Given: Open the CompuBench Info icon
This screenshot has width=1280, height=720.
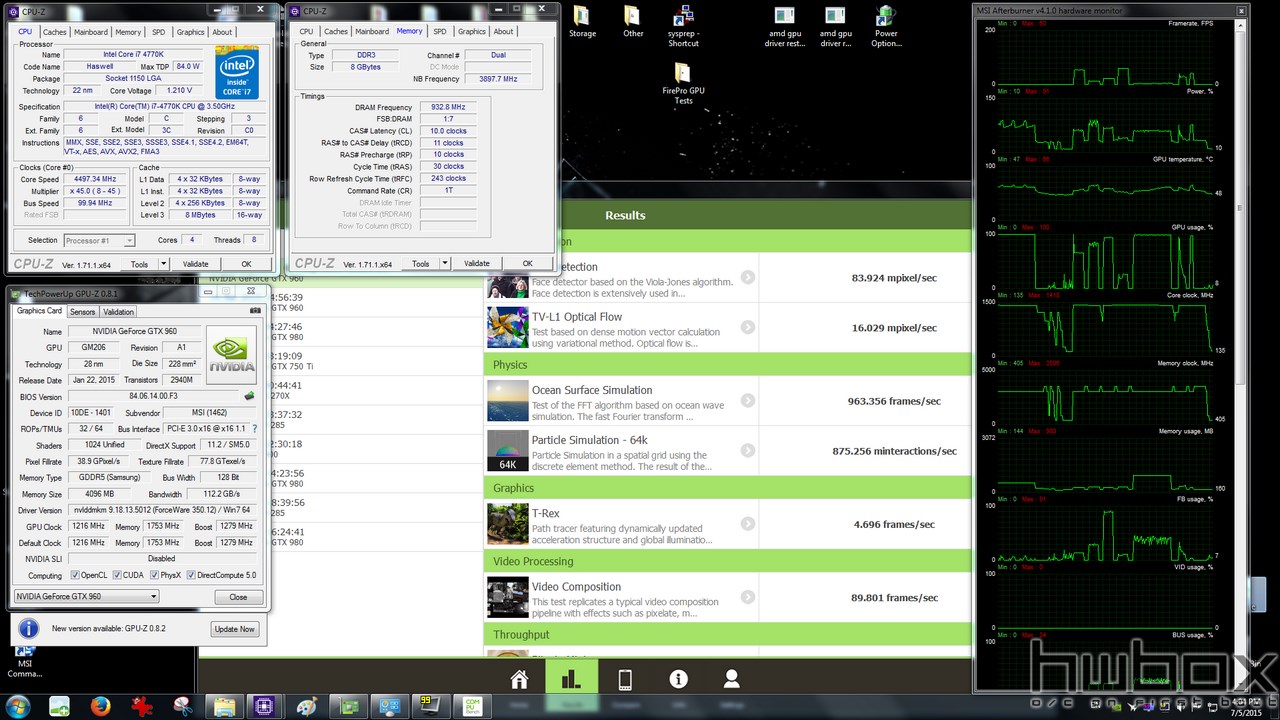Looking at the screenshot, I should coord(679,680).
